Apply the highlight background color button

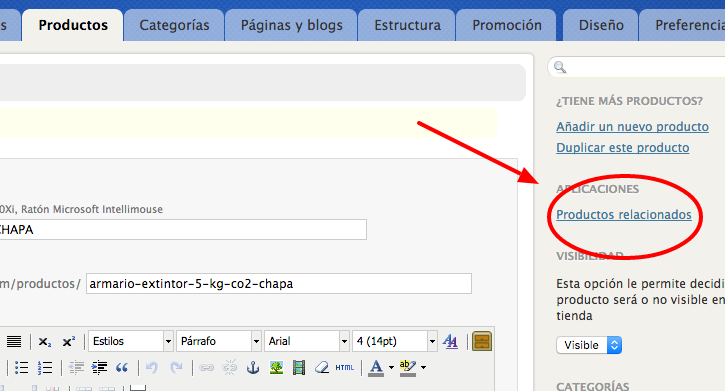point(408,367)
